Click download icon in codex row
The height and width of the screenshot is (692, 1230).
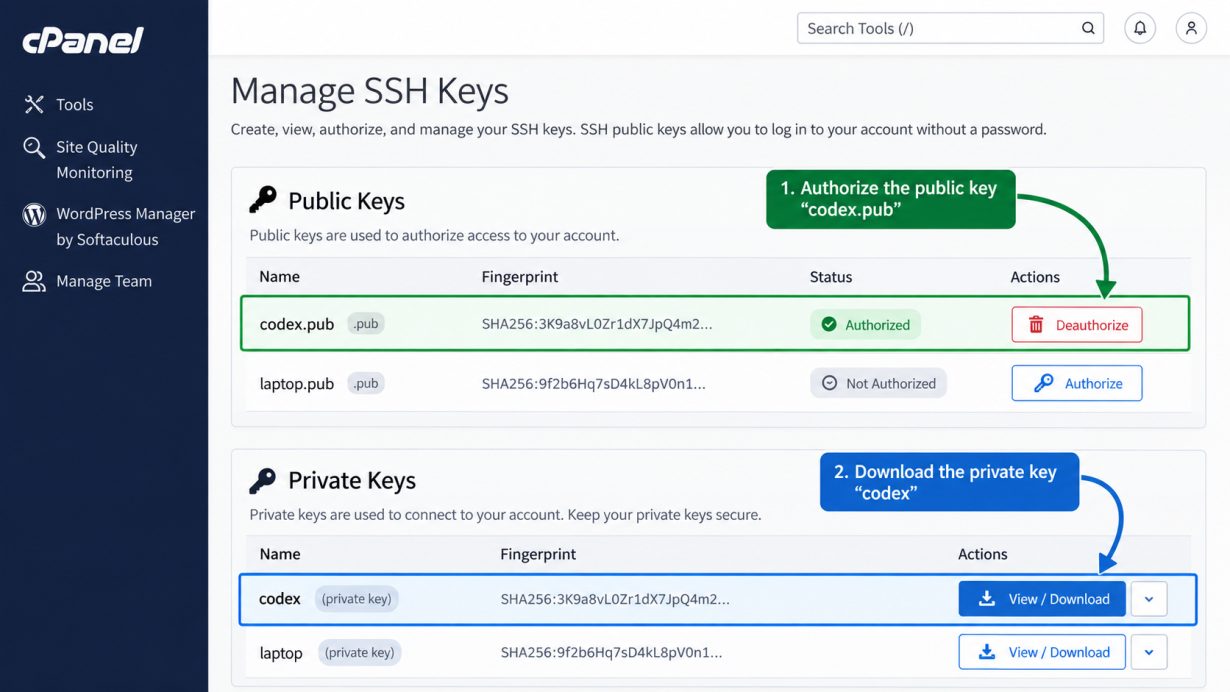987,599
